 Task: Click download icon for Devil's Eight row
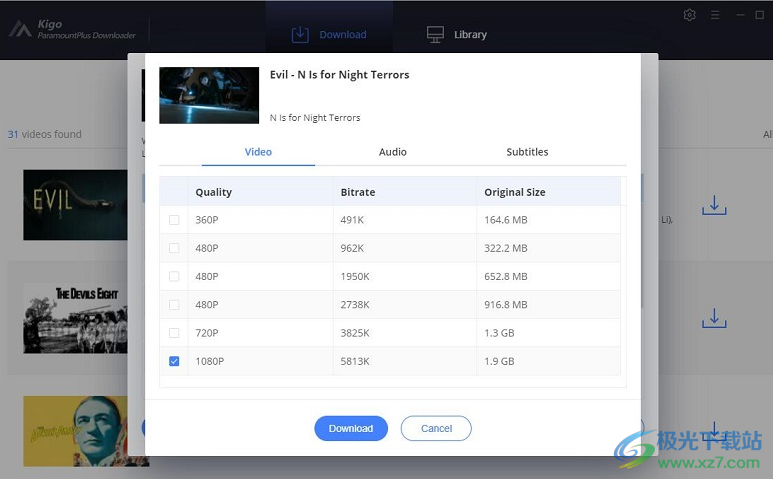714,318
